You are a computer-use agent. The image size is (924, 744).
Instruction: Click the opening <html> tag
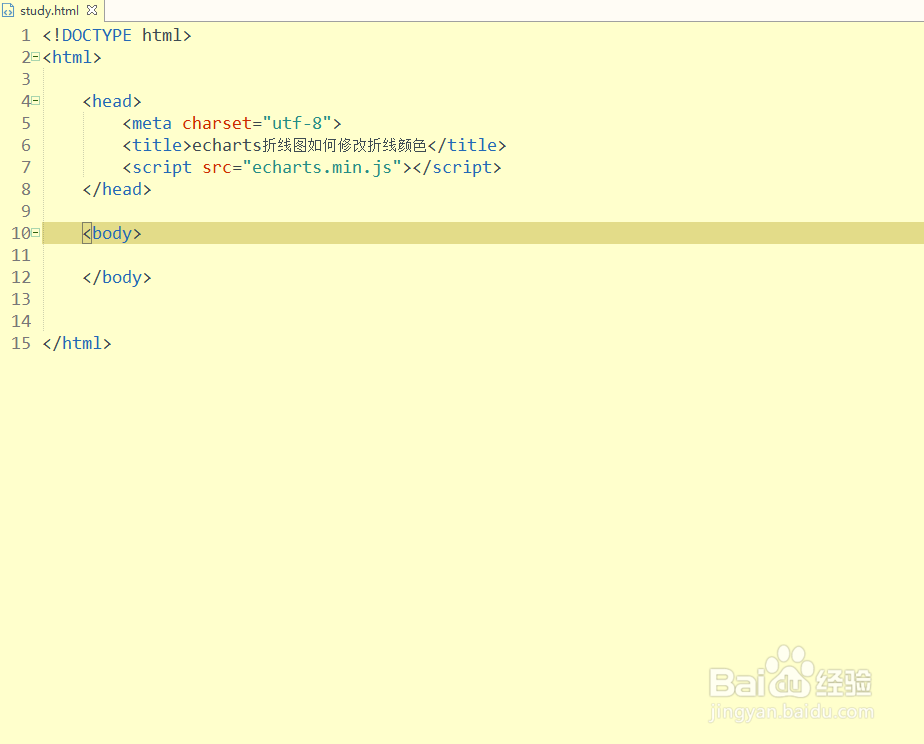[x=72, y=57]
